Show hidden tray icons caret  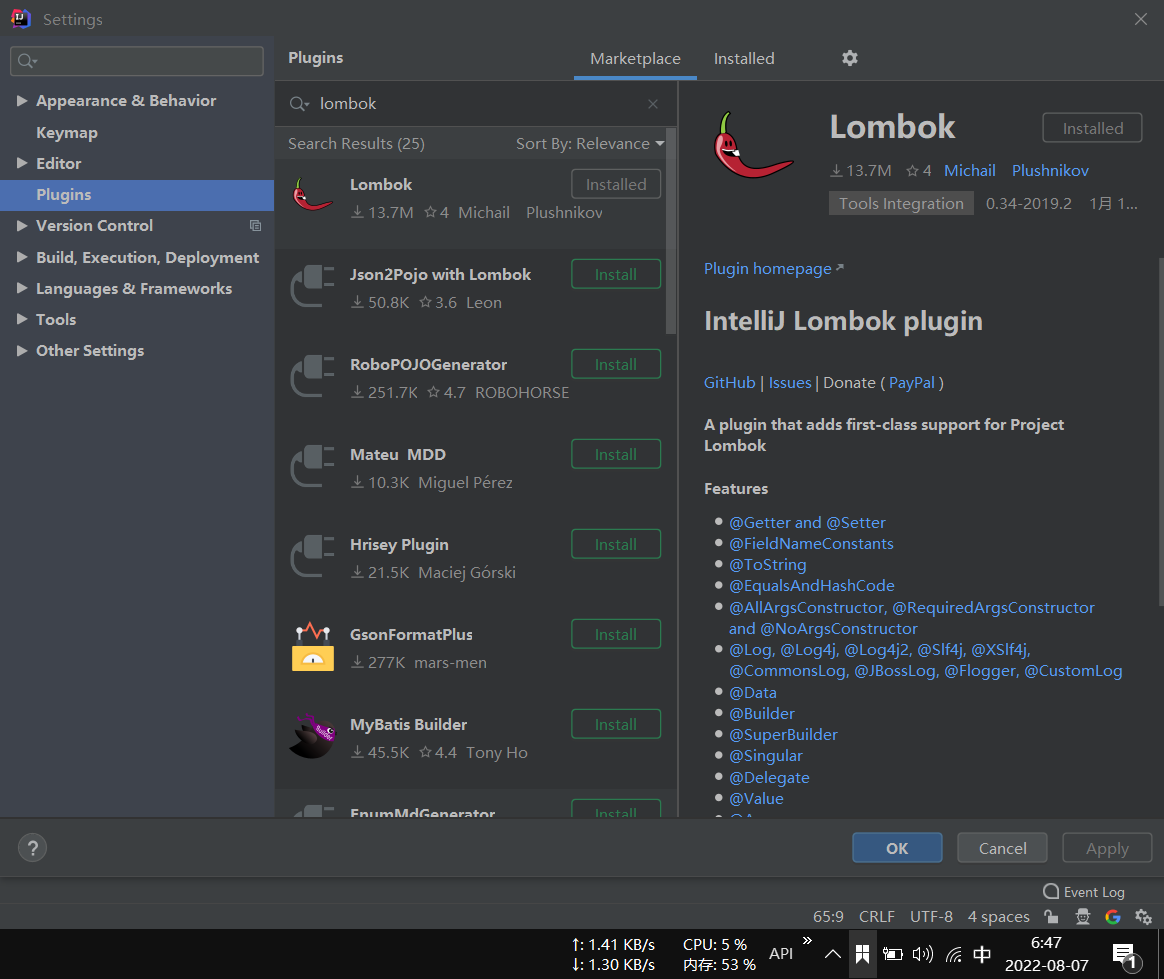click(x=833, y=954)
